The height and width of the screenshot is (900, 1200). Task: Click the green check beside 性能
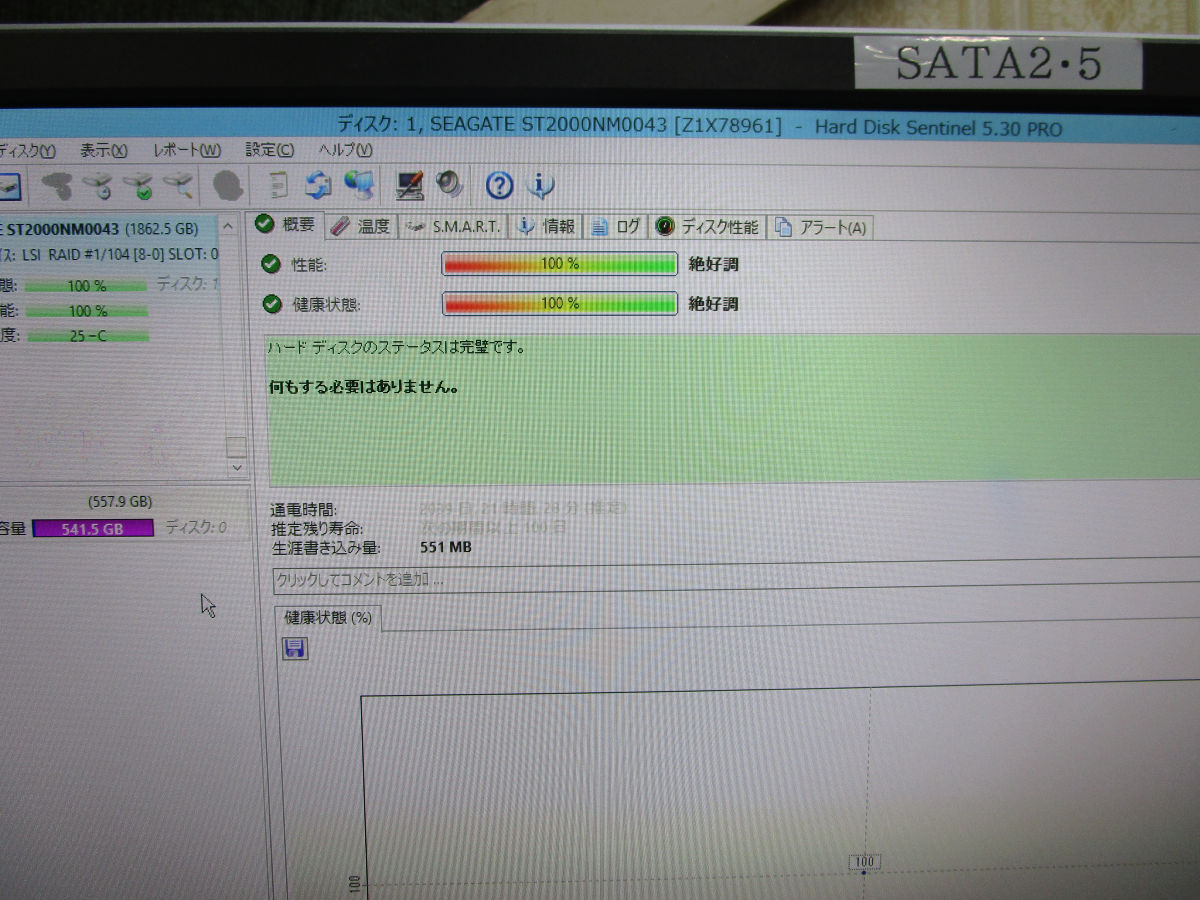(270, 264)
